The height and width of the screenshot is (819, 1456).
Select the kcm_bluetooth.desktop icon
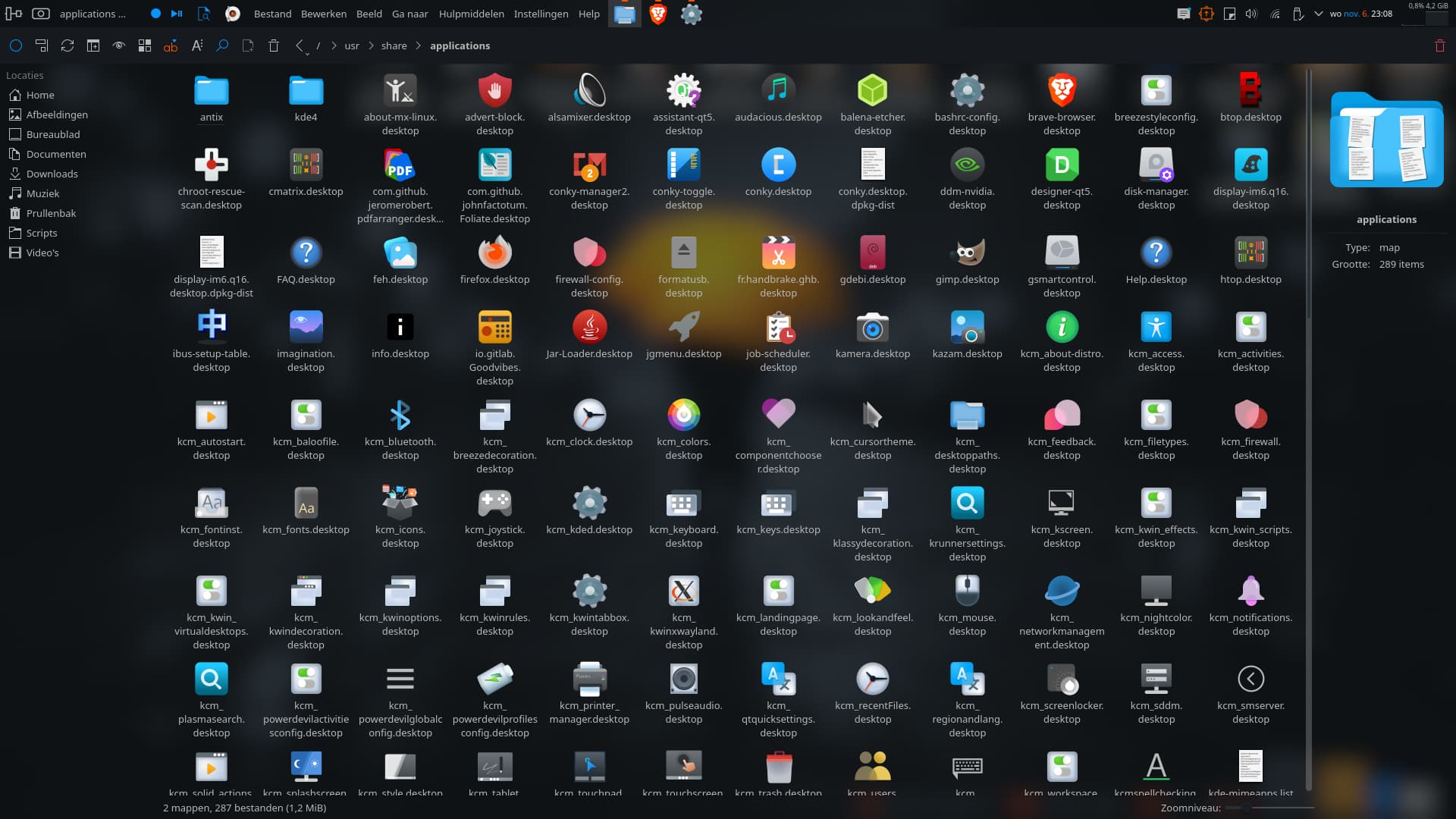pyautogui.click(x=400, y=415)
